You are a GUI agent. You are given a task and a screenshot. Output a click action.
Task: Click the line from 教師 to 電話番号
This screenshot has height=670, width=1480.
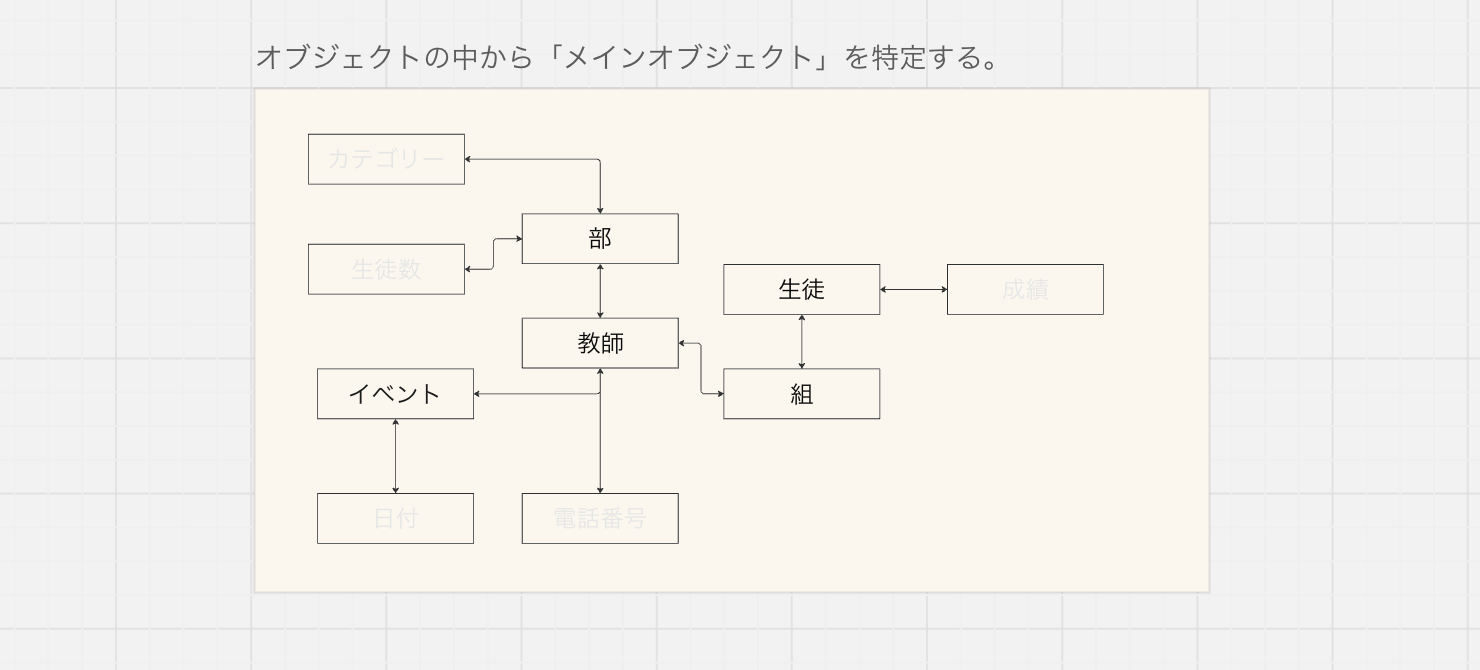point(600,445)
